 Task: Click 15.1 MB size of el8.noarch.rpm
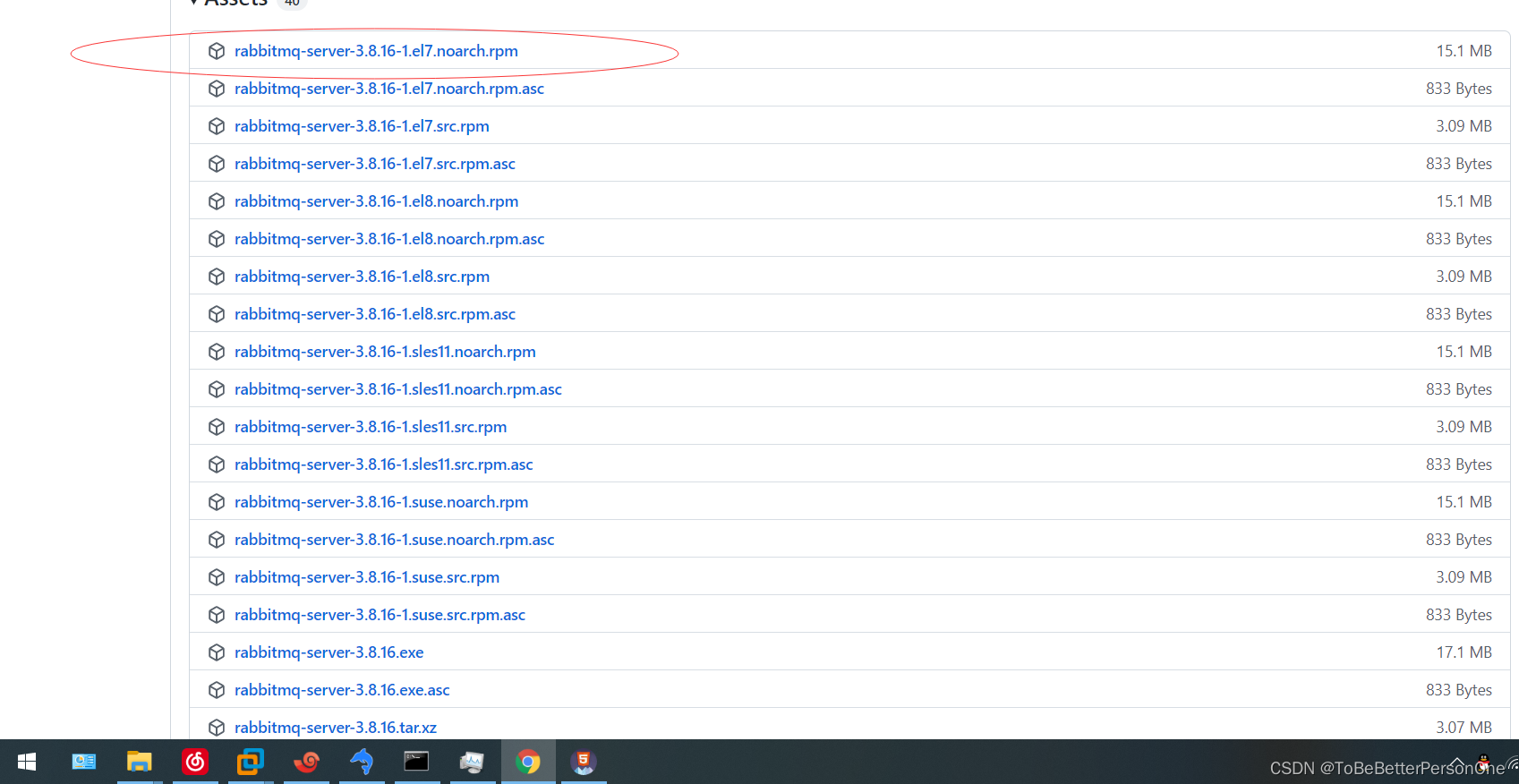[x=1464, y=201]
